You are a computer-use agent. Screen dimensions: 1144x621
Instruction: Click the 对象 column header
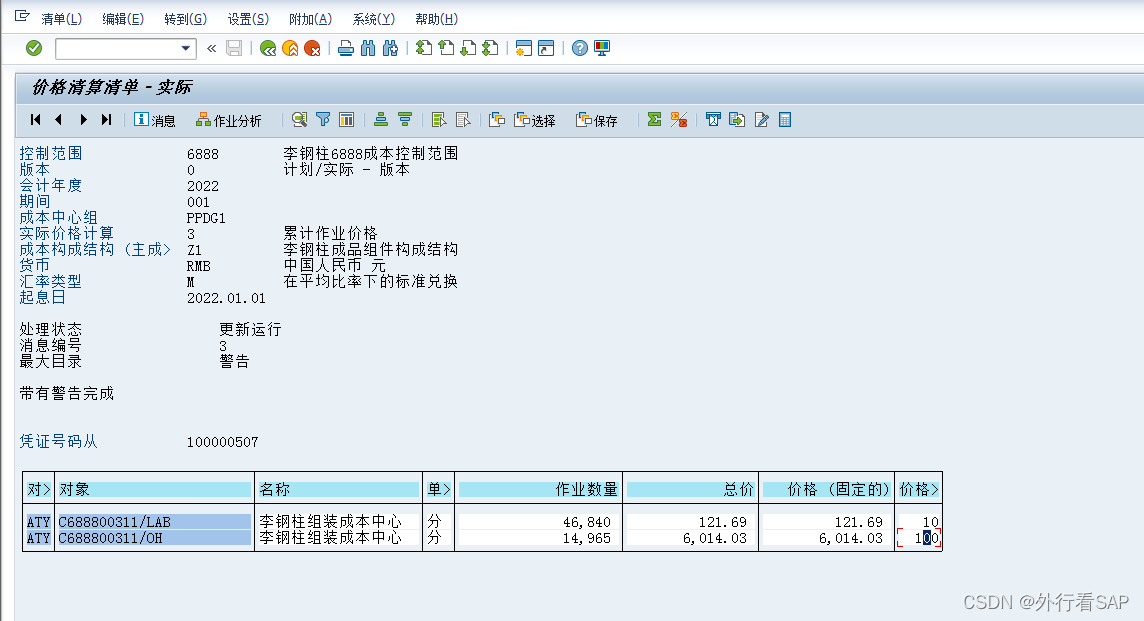tap(154, 489)
